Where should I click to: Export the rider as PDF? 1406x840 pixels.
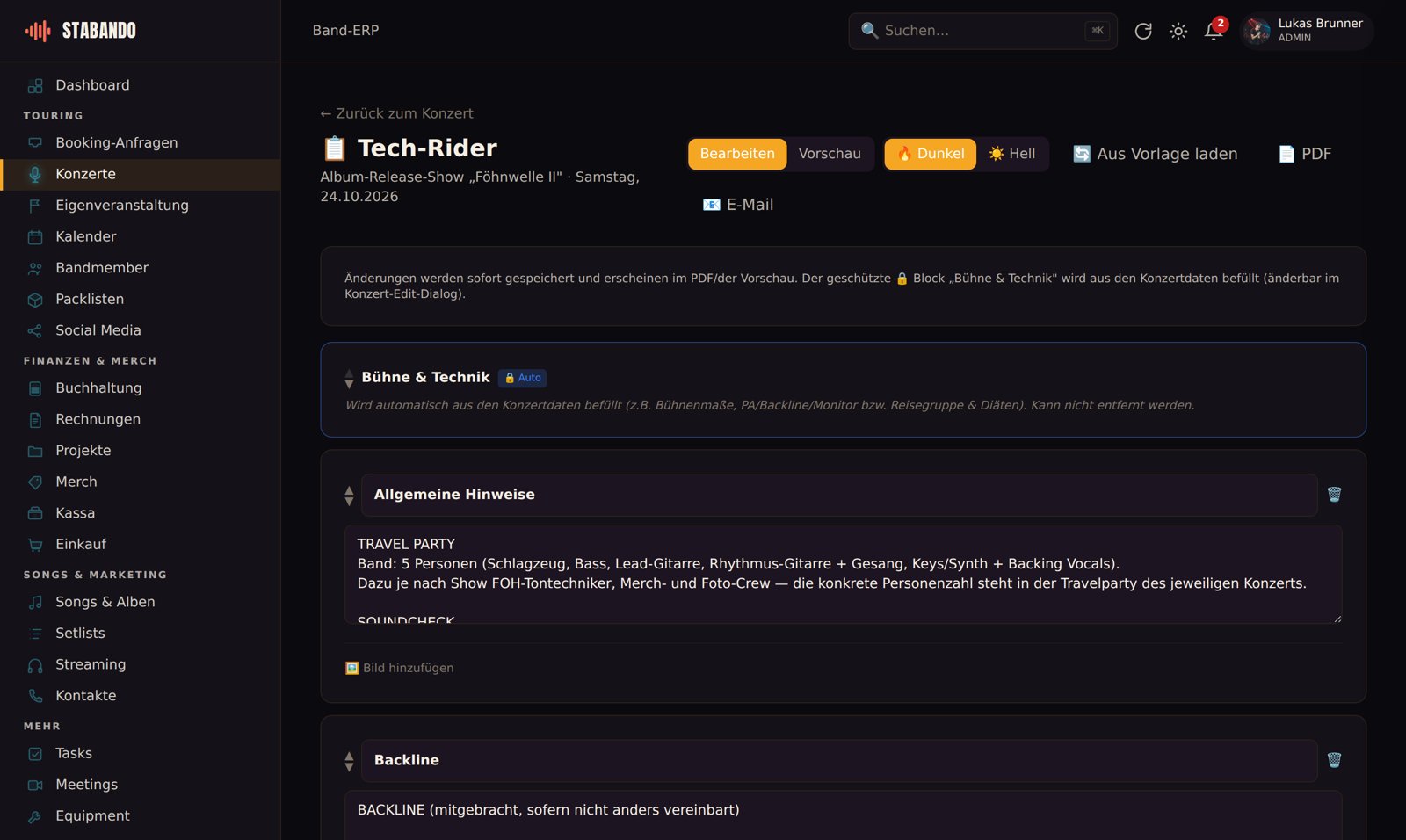[x=1304, y=154]
